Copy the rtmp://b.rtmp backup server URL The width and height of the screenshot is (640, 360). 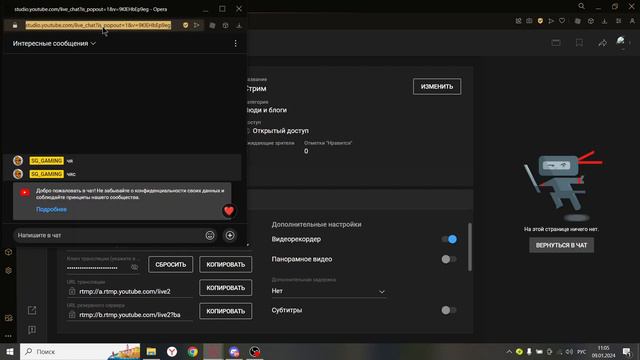[x=226, y=311]
